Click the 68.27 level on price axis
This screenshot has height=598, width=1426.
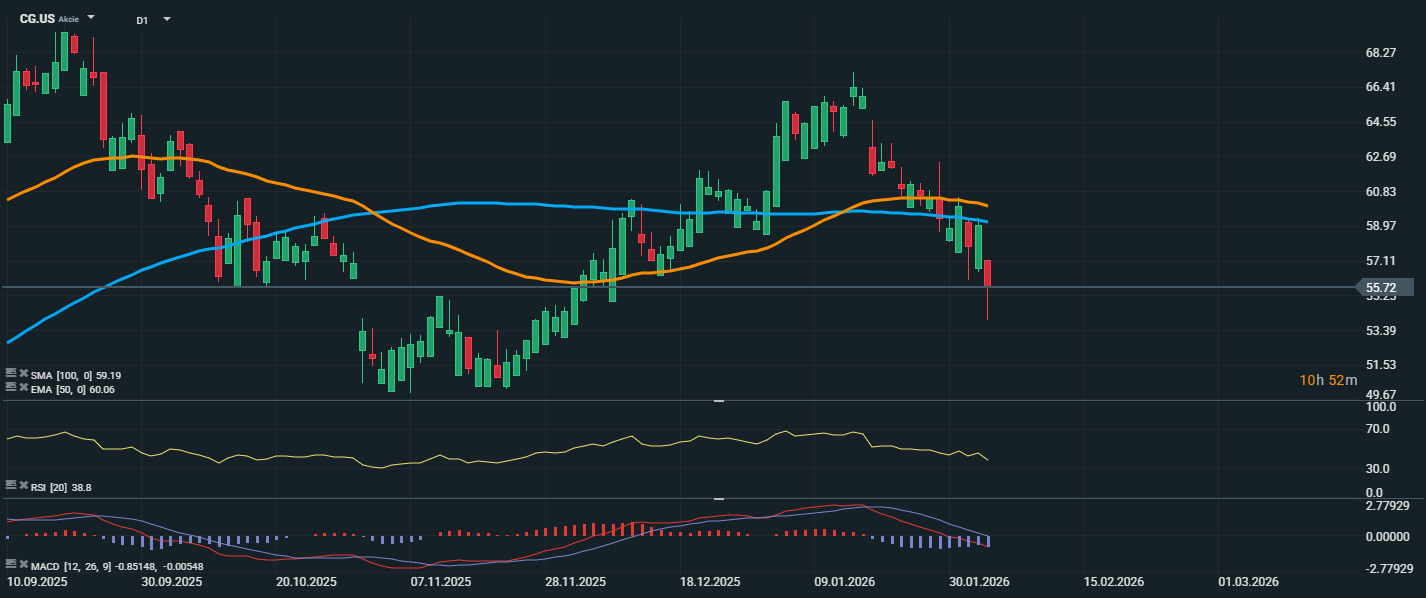1380,52
